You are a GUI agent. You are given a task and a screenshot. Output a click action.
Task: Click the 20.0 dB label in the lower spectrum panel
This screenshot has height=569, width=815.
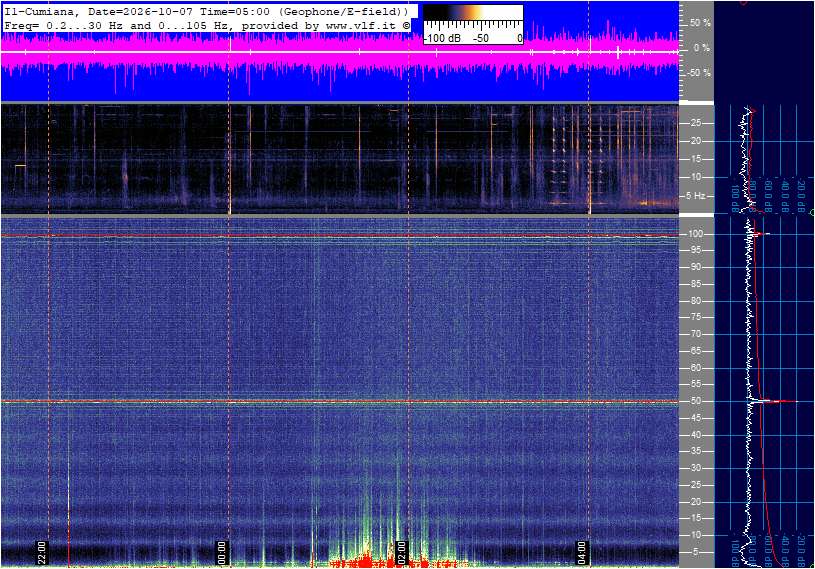801,552
